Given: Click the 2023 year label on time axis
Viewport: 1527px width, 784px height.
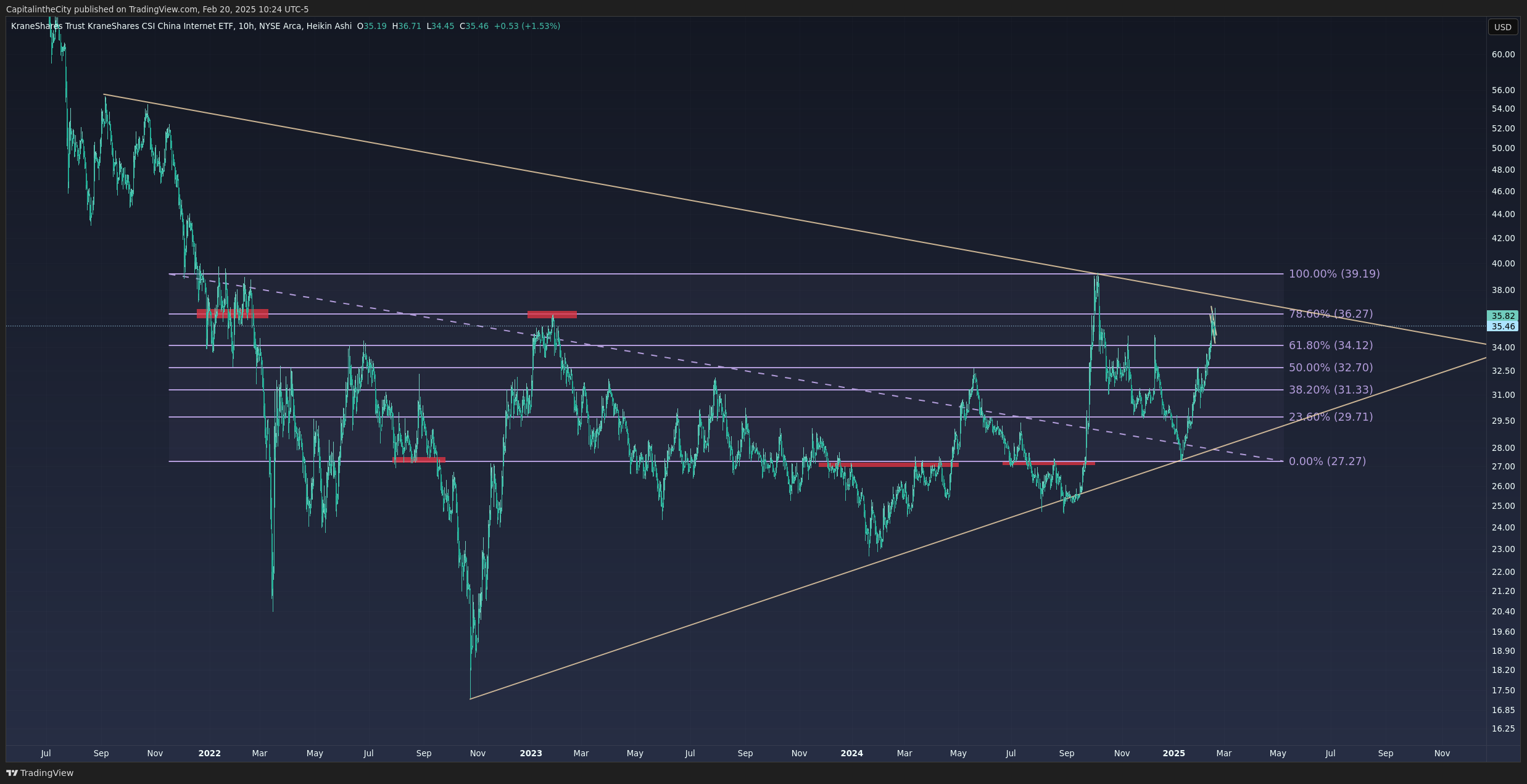Looking at the screenshot, I should coord(531,753).
